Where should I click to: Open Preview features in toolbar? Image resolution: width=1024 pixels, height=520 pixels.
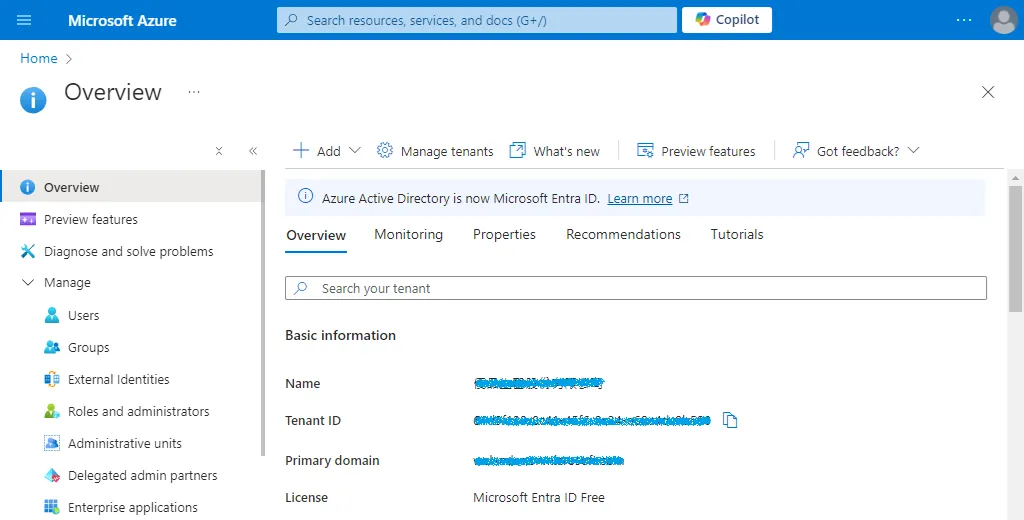(696, 151)
